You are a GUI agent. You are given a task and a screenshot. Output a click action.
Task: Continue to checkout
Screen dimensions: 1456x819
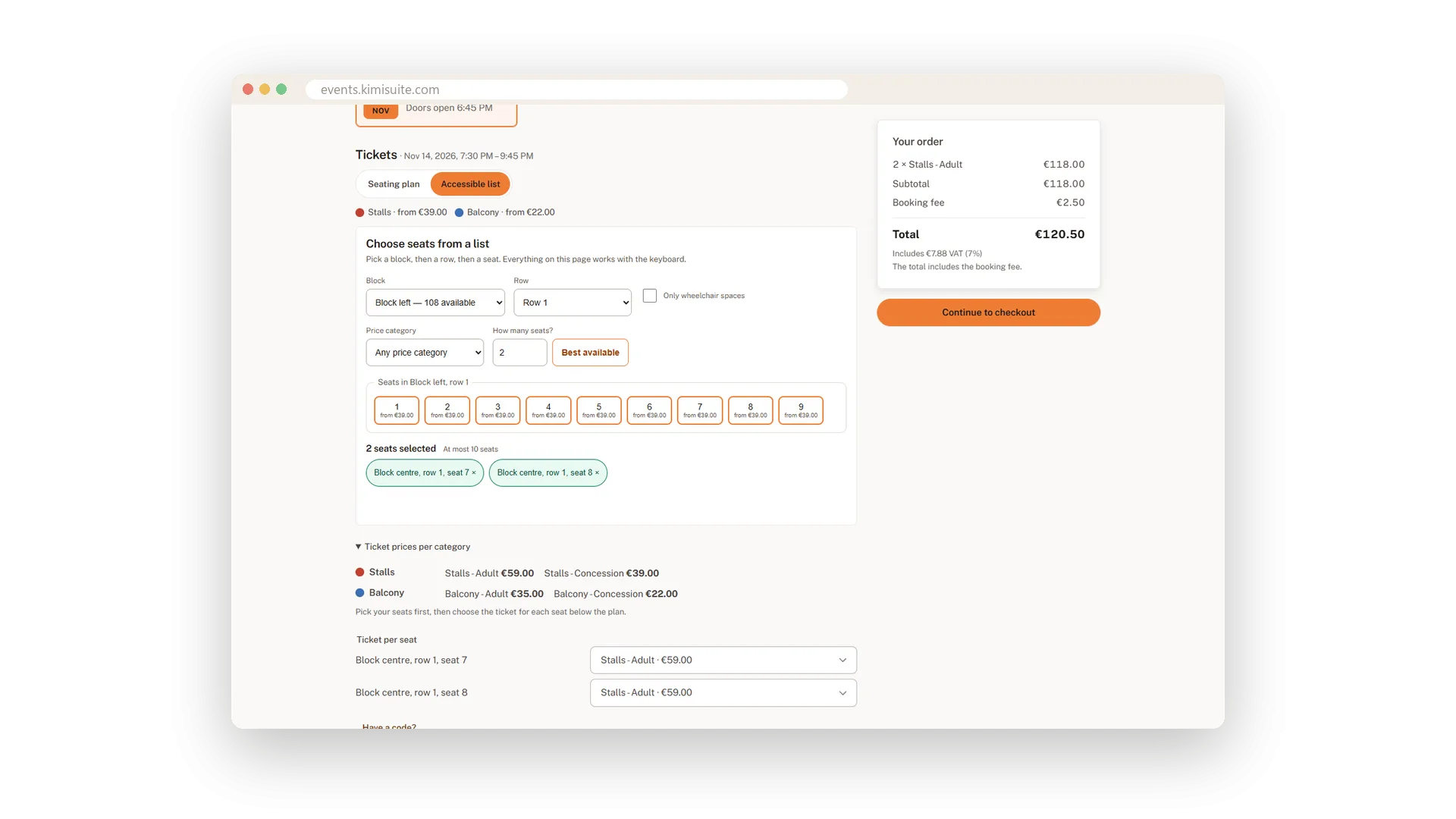pos(988,312)
